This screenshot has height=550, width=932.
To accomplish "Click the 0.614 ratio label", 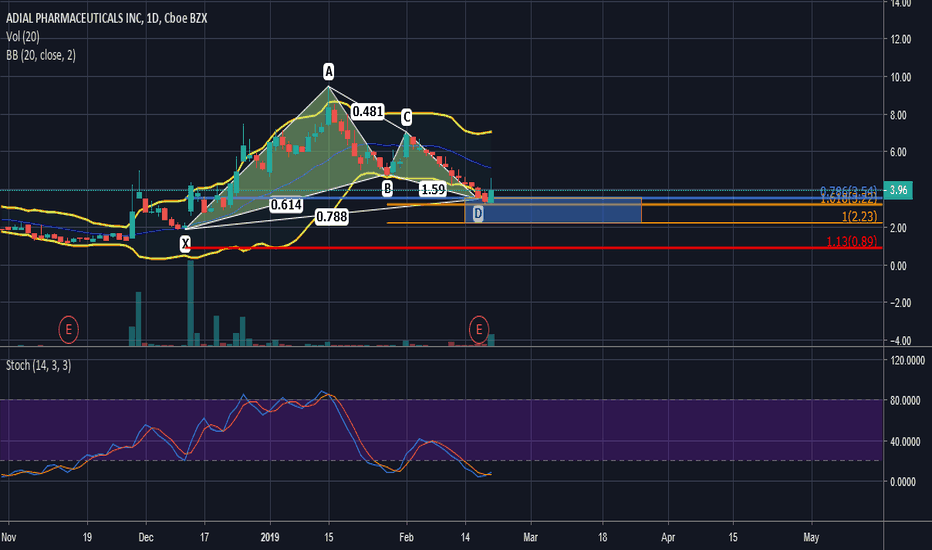I will [x=286, y=205].
